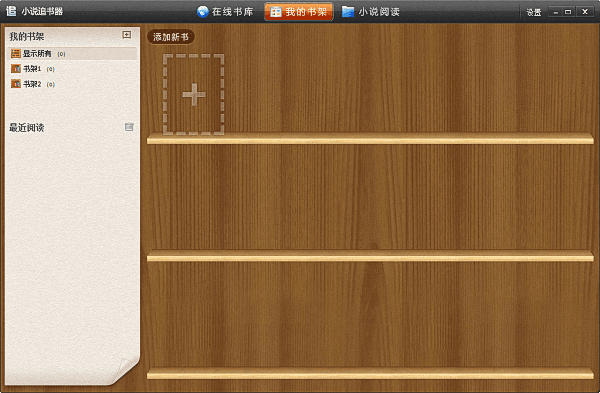Click the add-shelf icon beside 我的书架 header

[x=127, y=35]
